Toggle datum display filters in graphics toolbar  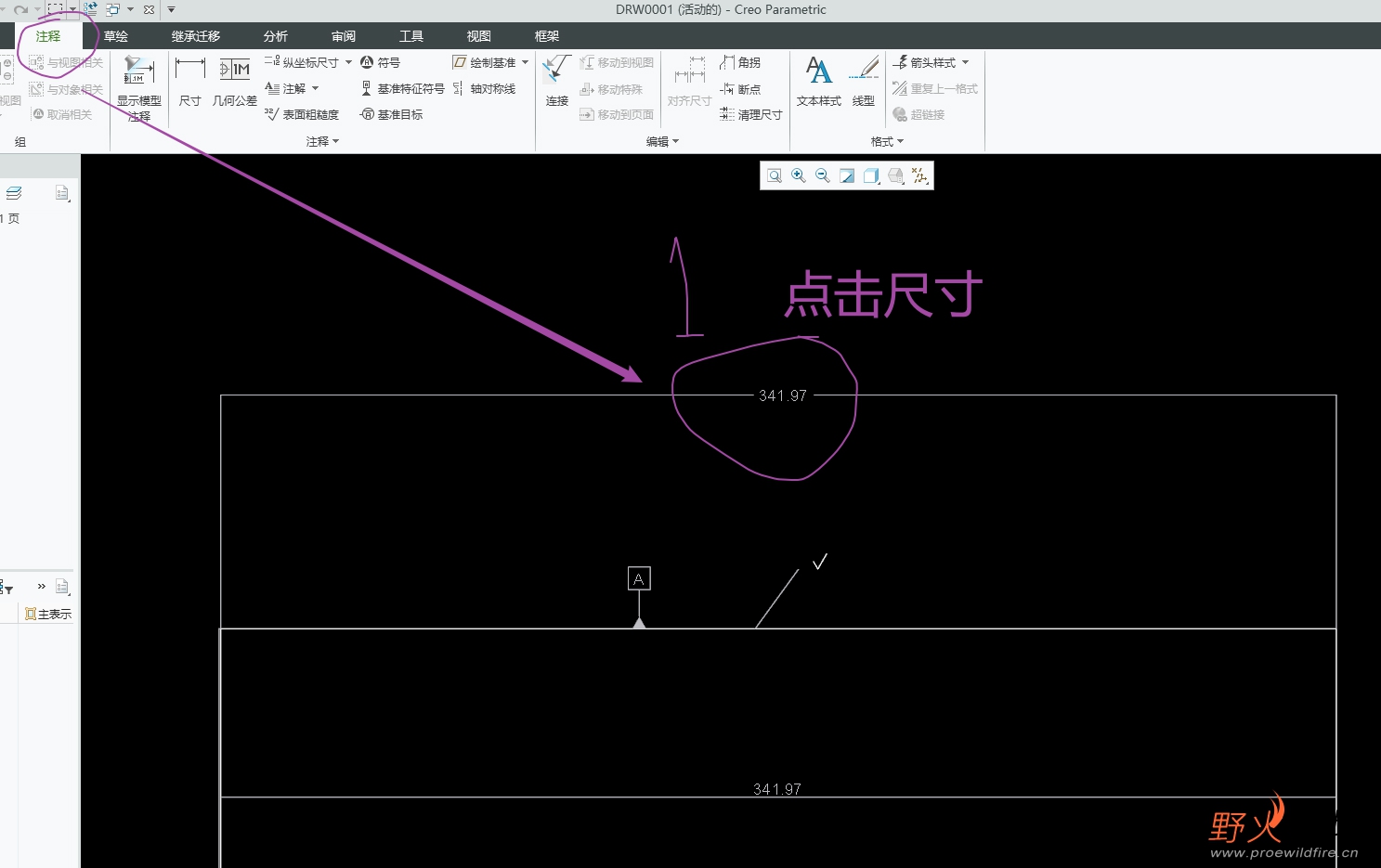(919, 175)
